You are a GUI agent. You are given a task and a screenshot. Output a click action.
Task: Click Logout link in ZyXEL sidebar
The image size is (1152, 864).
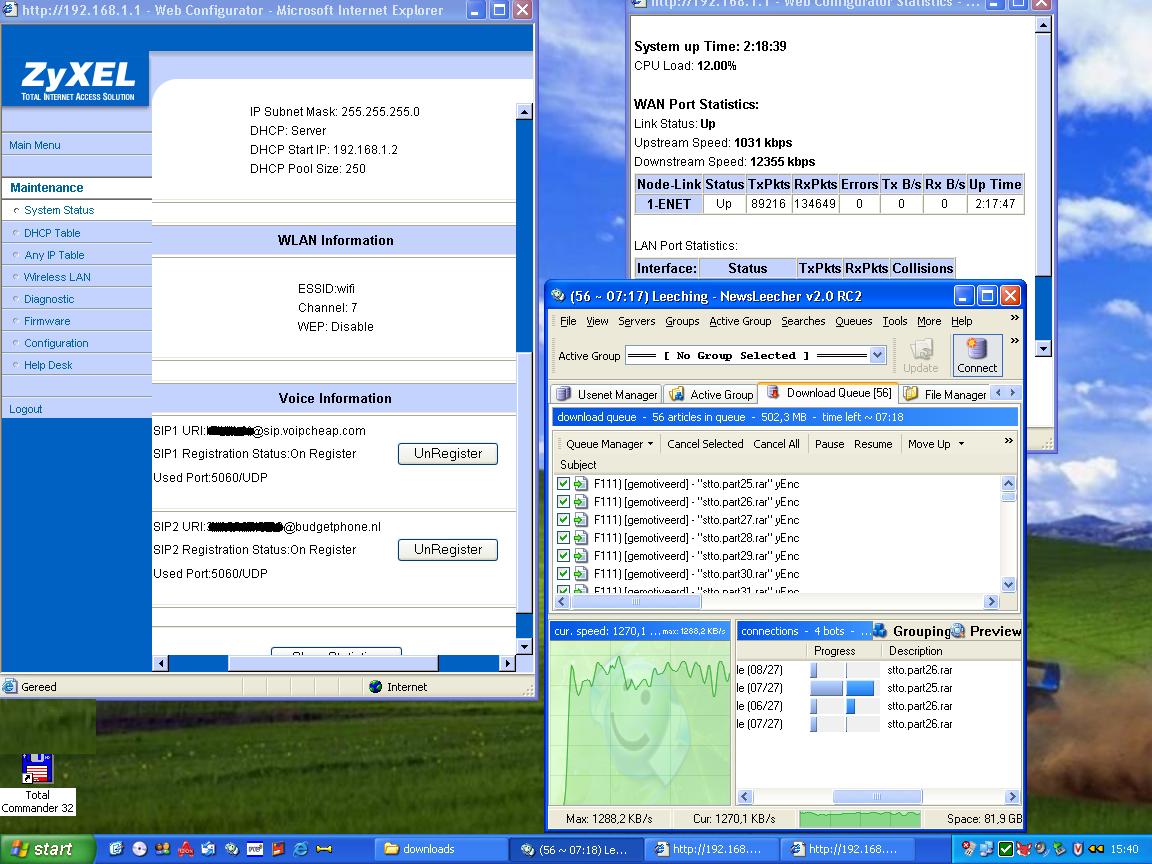click(26, 409)
